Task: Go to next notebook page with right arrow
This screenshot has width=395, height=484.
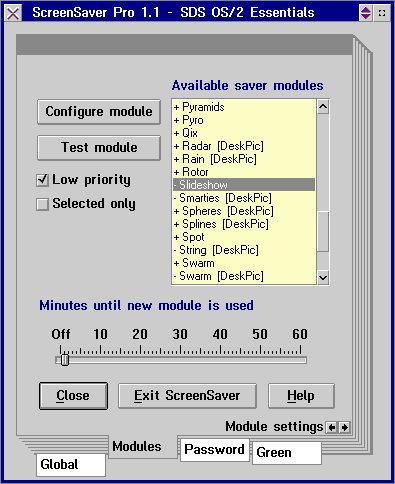Action: 345,427
